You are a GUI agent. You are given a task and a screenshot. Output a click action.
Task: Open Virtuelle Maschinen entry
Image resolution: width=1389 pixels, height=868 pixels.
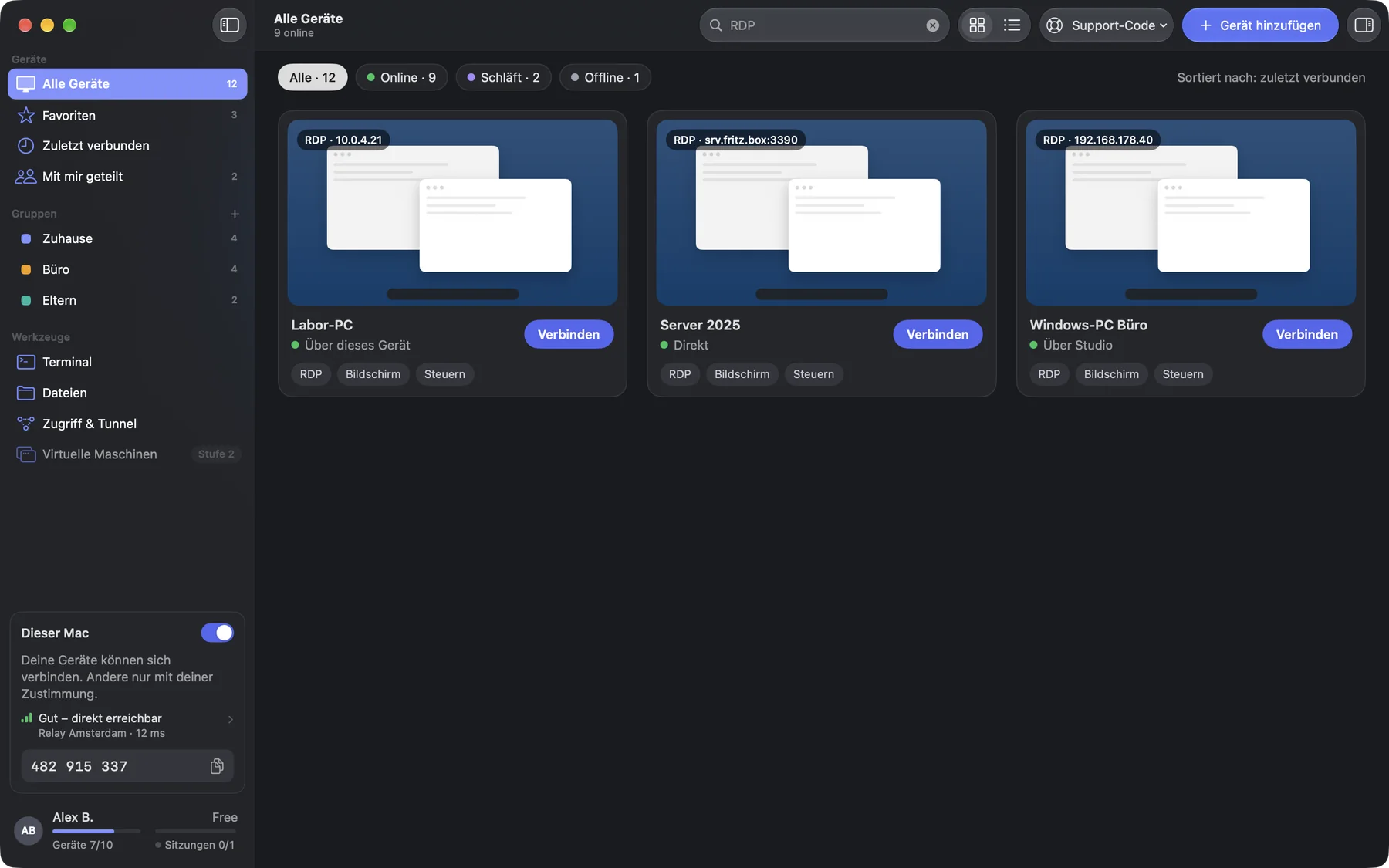click(127, 454)
